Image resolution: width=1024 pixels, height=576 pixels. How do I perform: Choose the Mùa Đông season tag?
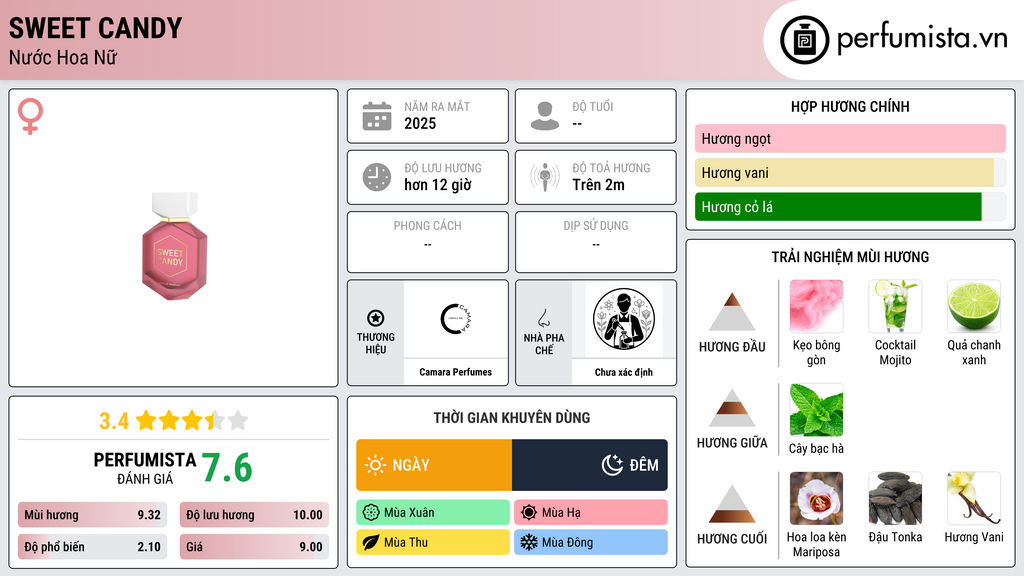coord(591,542)
